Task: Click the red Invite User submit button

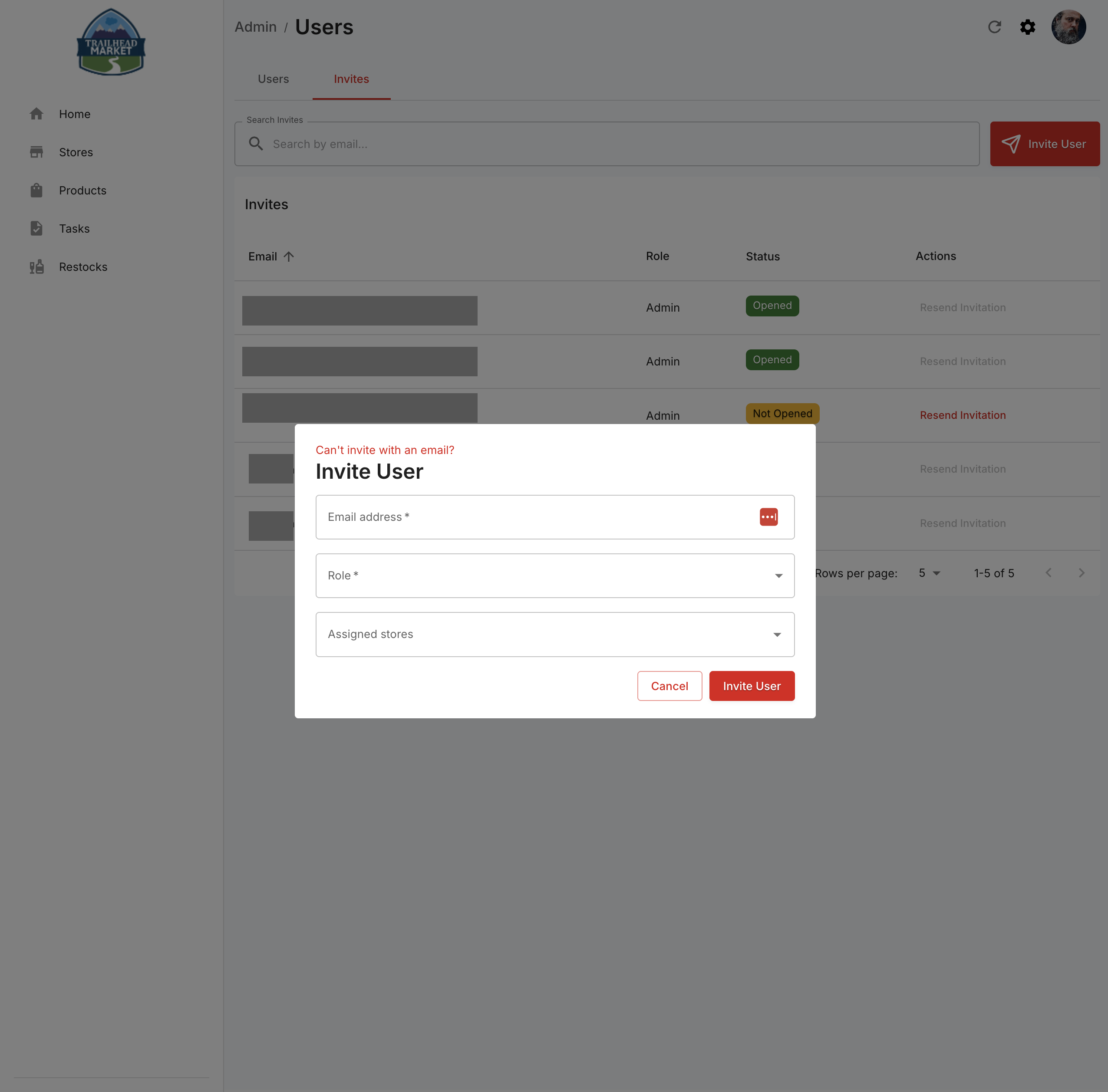Action: pos(751,686)
